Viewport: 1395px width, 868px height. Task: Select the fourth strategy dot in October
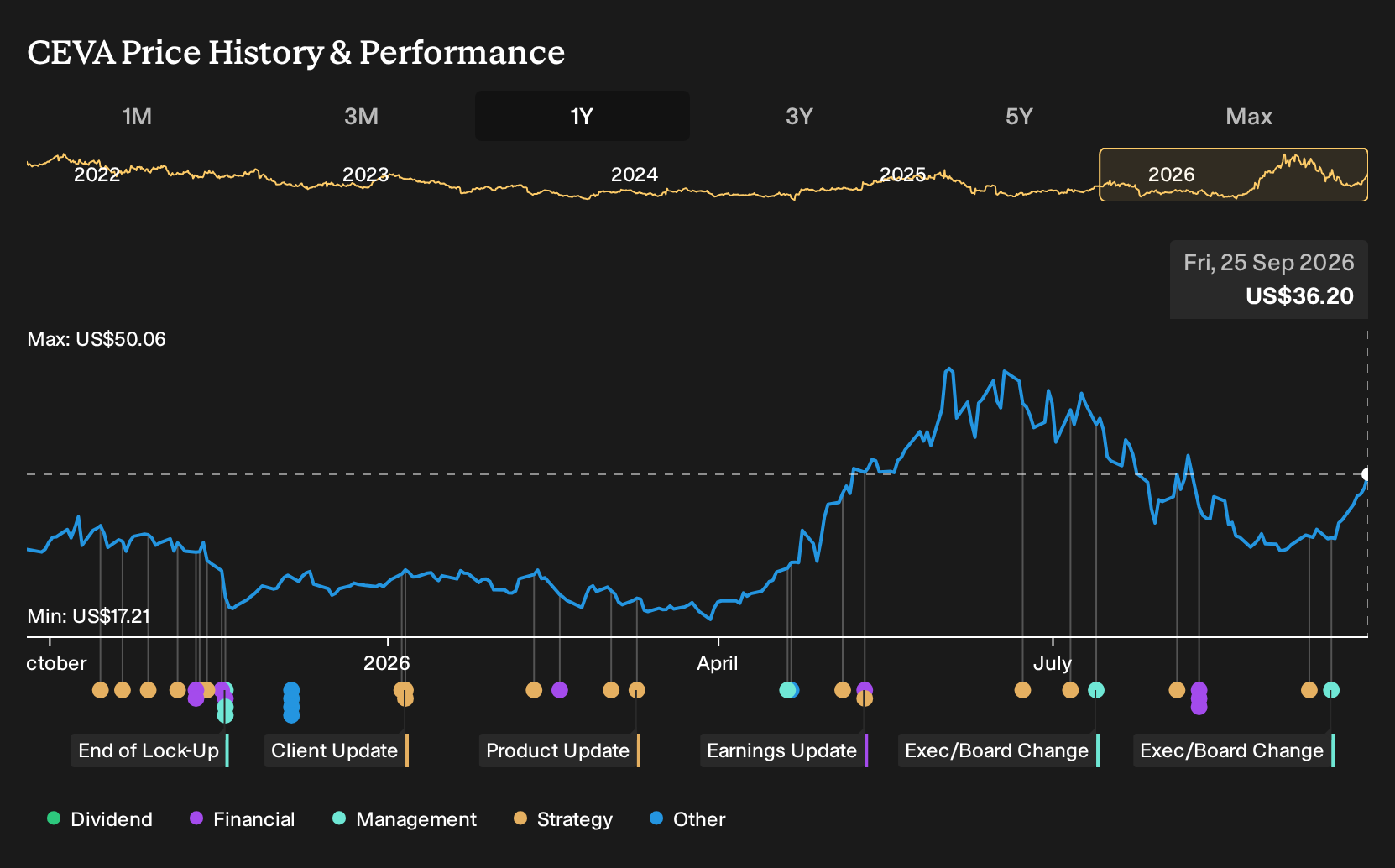[177, 690]
